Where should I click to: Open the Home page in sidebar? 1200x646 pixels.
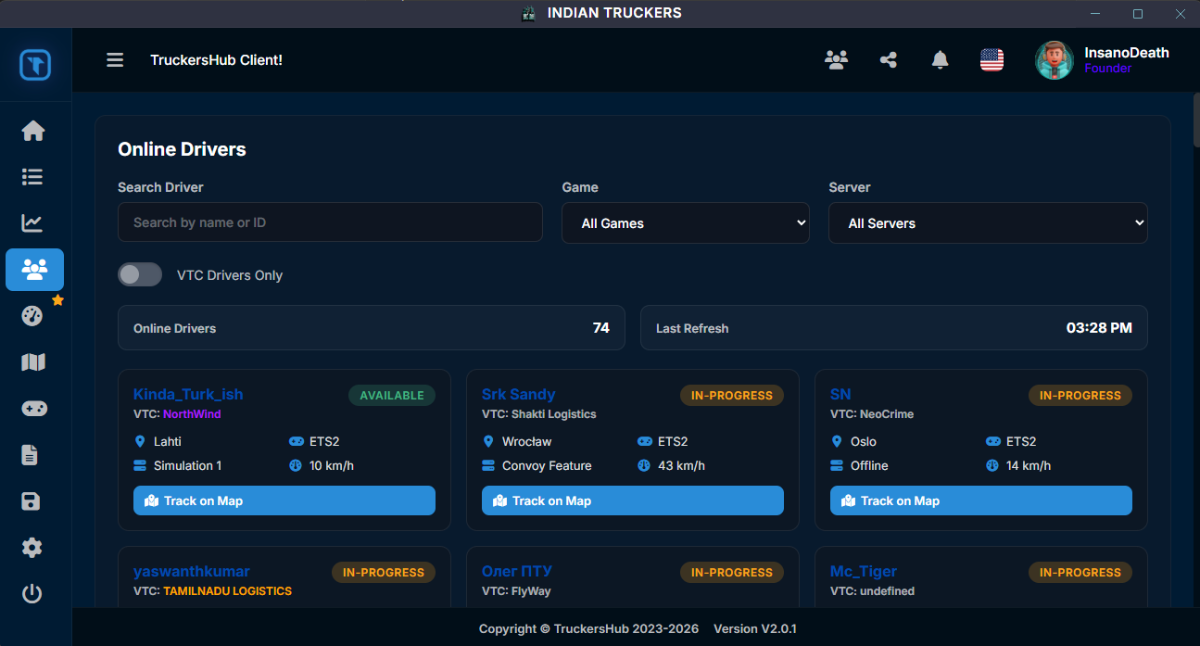(33, 131)
